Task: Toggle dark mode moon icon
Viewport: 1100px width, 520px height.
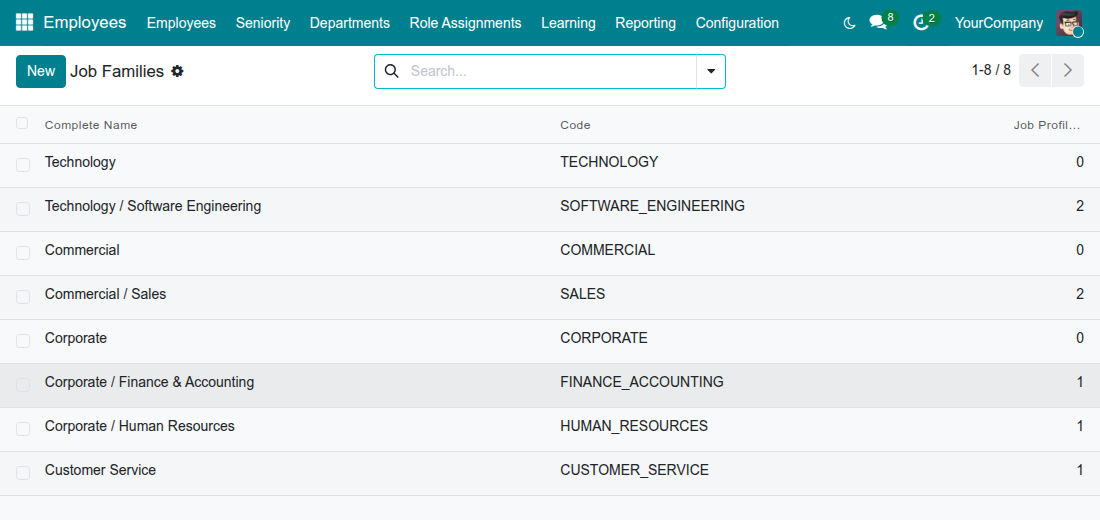Action: [x=849, y=23]
